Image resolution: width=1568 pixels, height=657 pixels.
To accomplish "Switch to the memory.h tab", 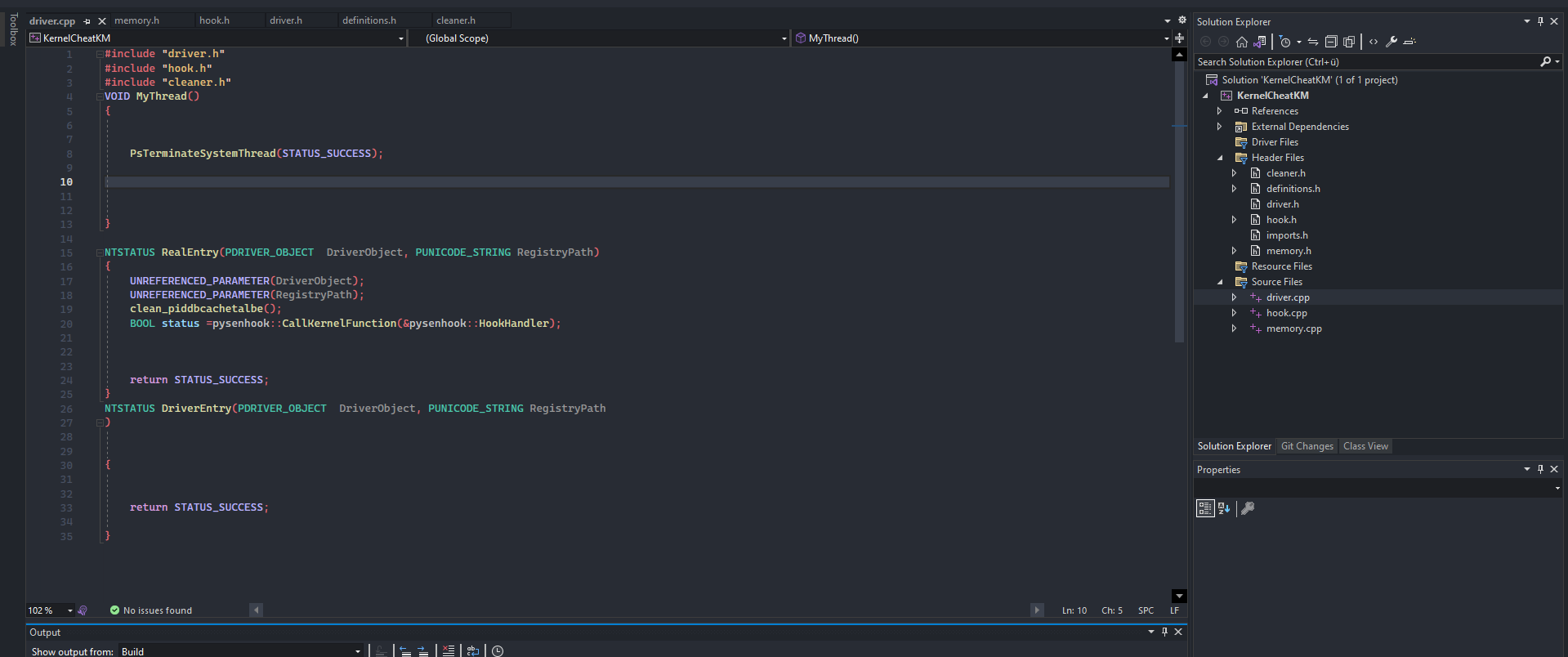I will (x=137, y=20).
